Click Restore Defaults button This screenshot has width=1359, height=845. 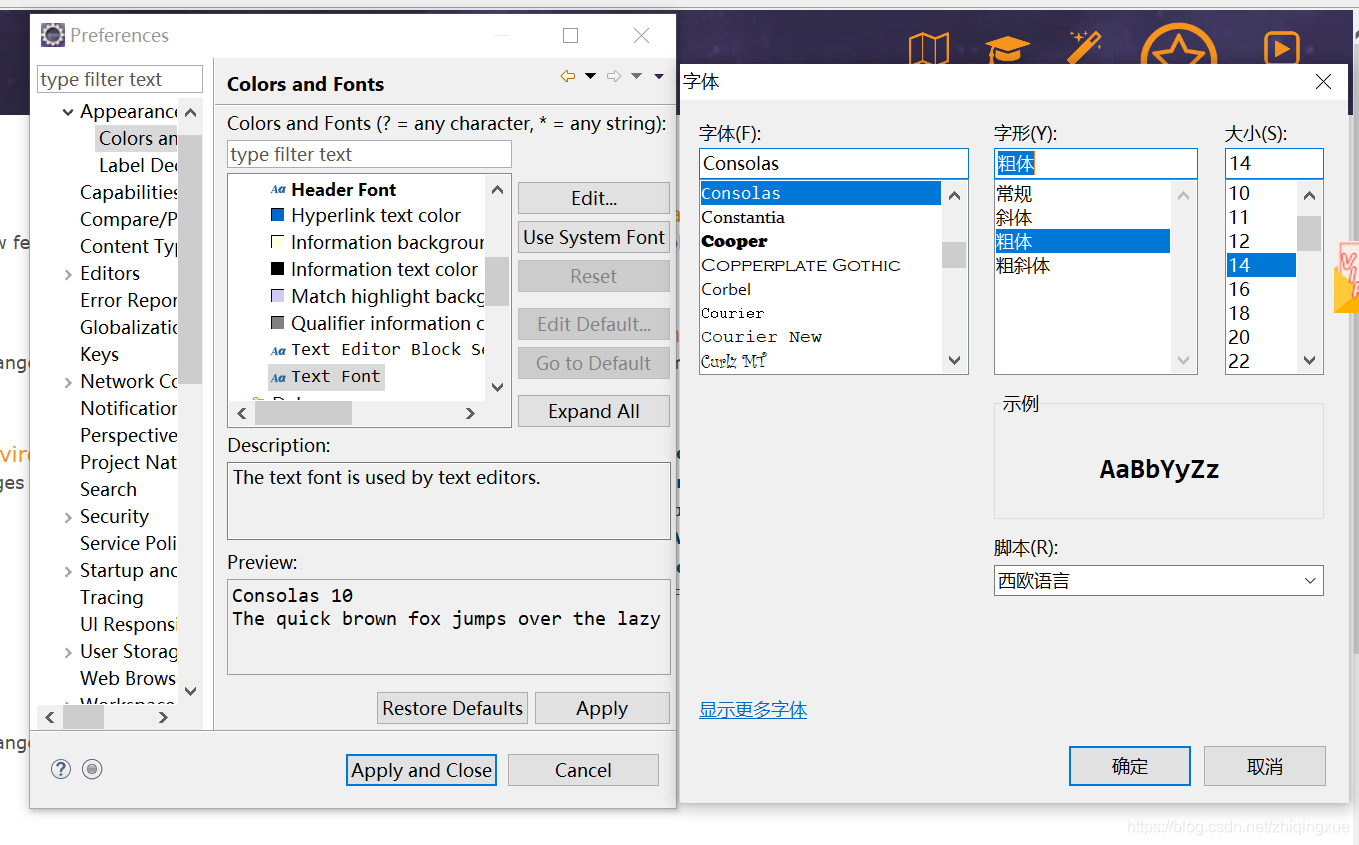(x=453, y=708)
